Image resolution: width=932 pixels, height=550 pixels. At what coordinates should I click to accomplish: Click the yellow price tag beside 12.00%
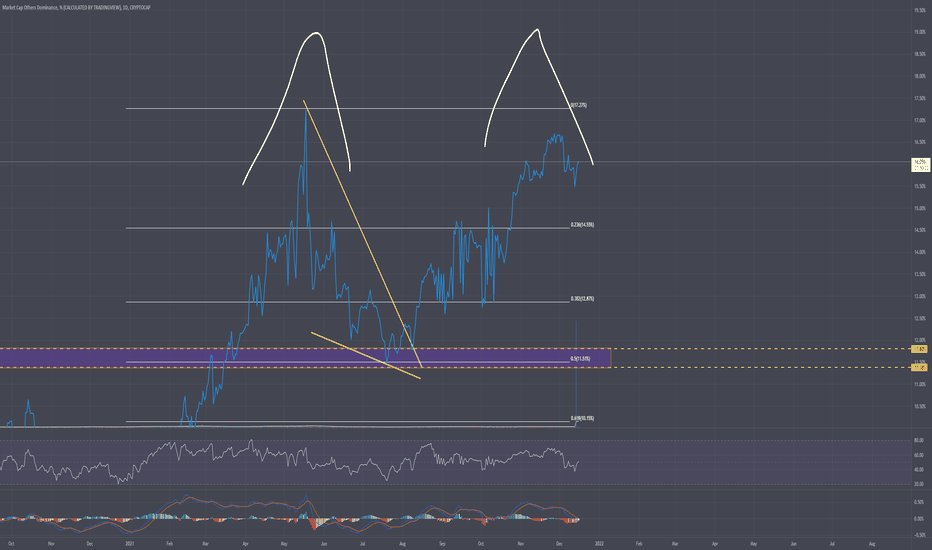920,349
